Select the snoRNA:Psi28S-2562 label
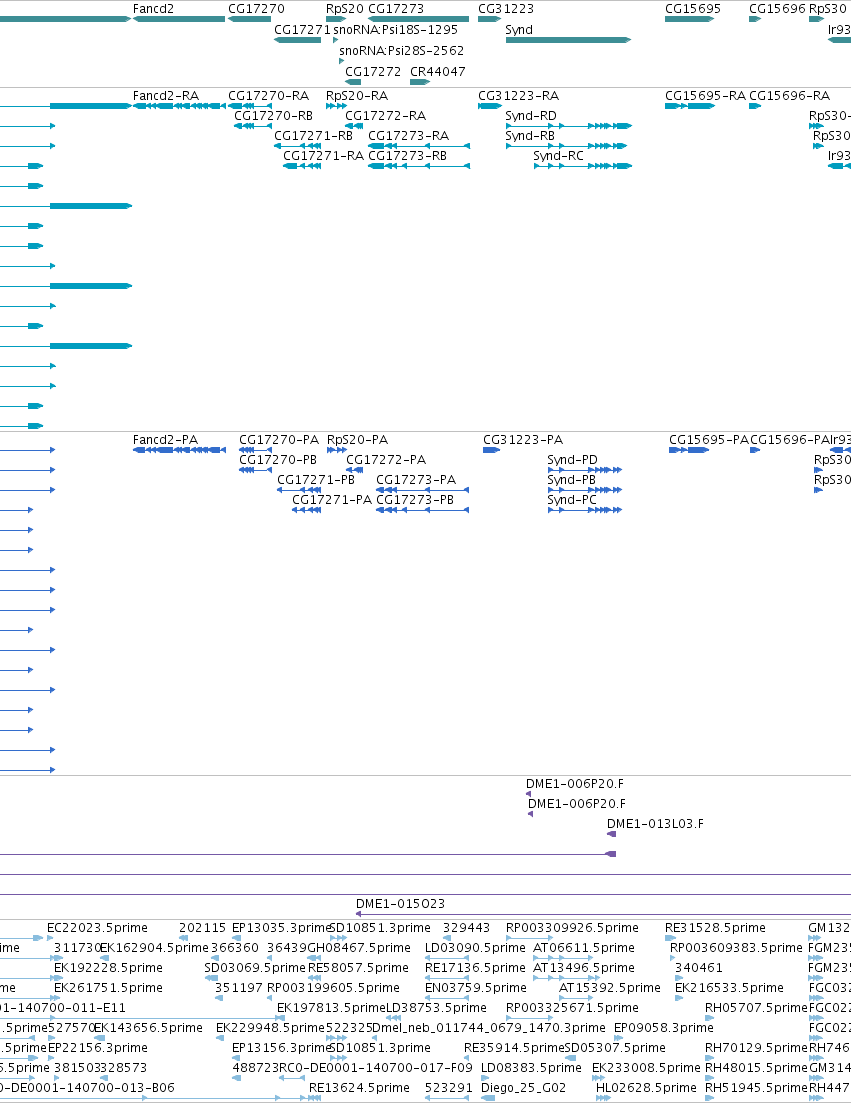851x1103 pixels. coord(402,51)
